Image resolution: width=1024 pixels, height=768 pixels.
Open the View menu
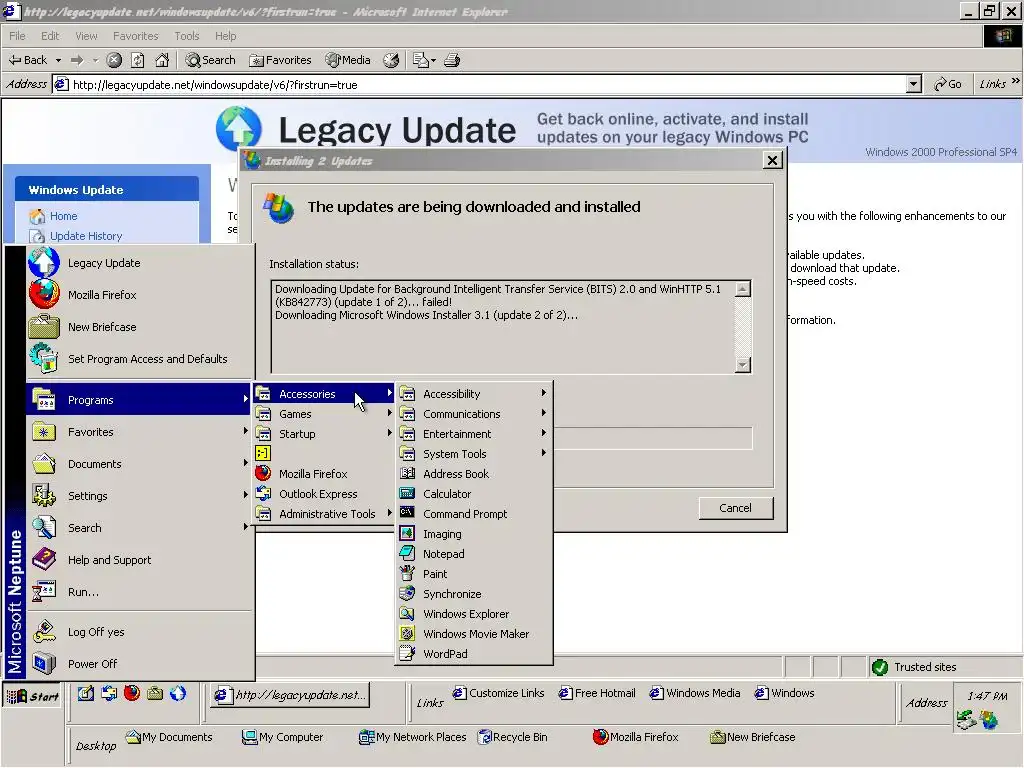(86, 36)
